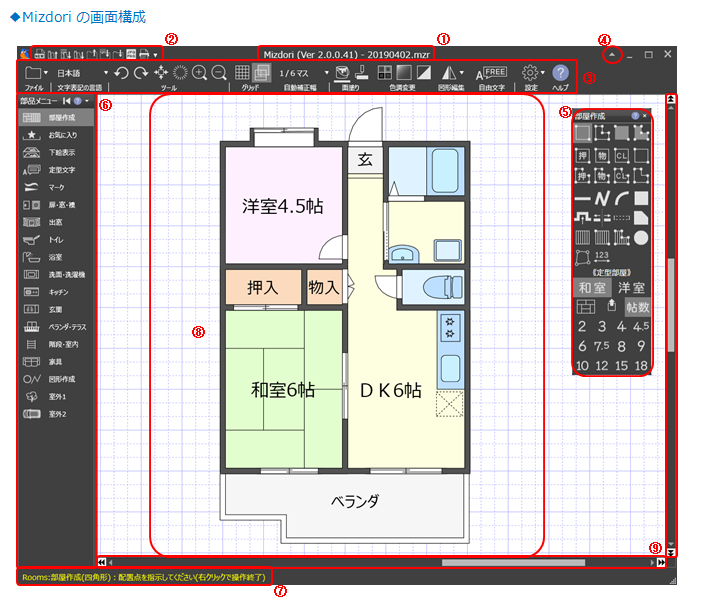The image size is (703, 600).
Task: Choose preset room size 7.5
Action: coord(602,346)
